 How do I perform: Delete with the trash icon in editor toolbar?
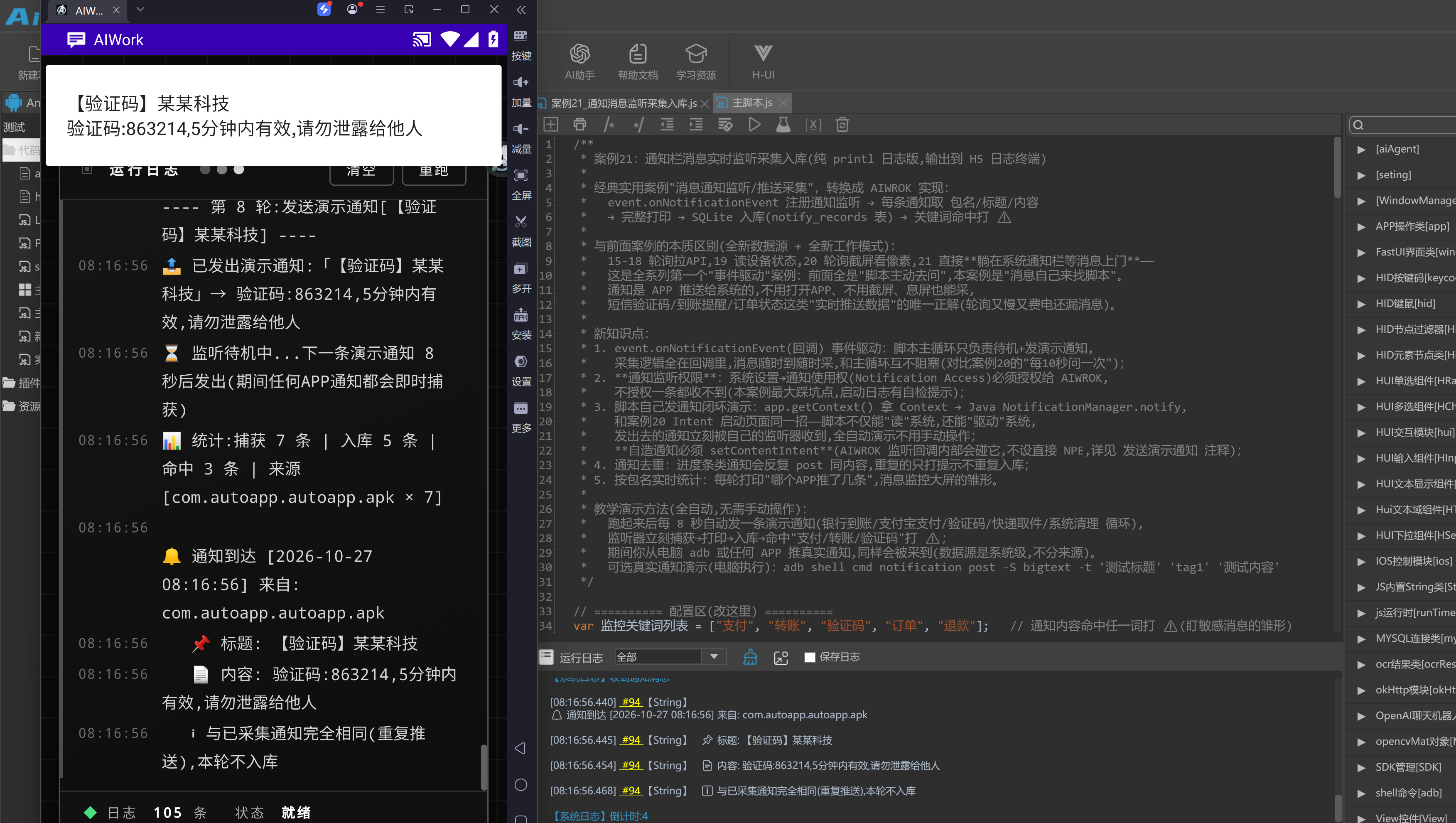click(842, 124)
